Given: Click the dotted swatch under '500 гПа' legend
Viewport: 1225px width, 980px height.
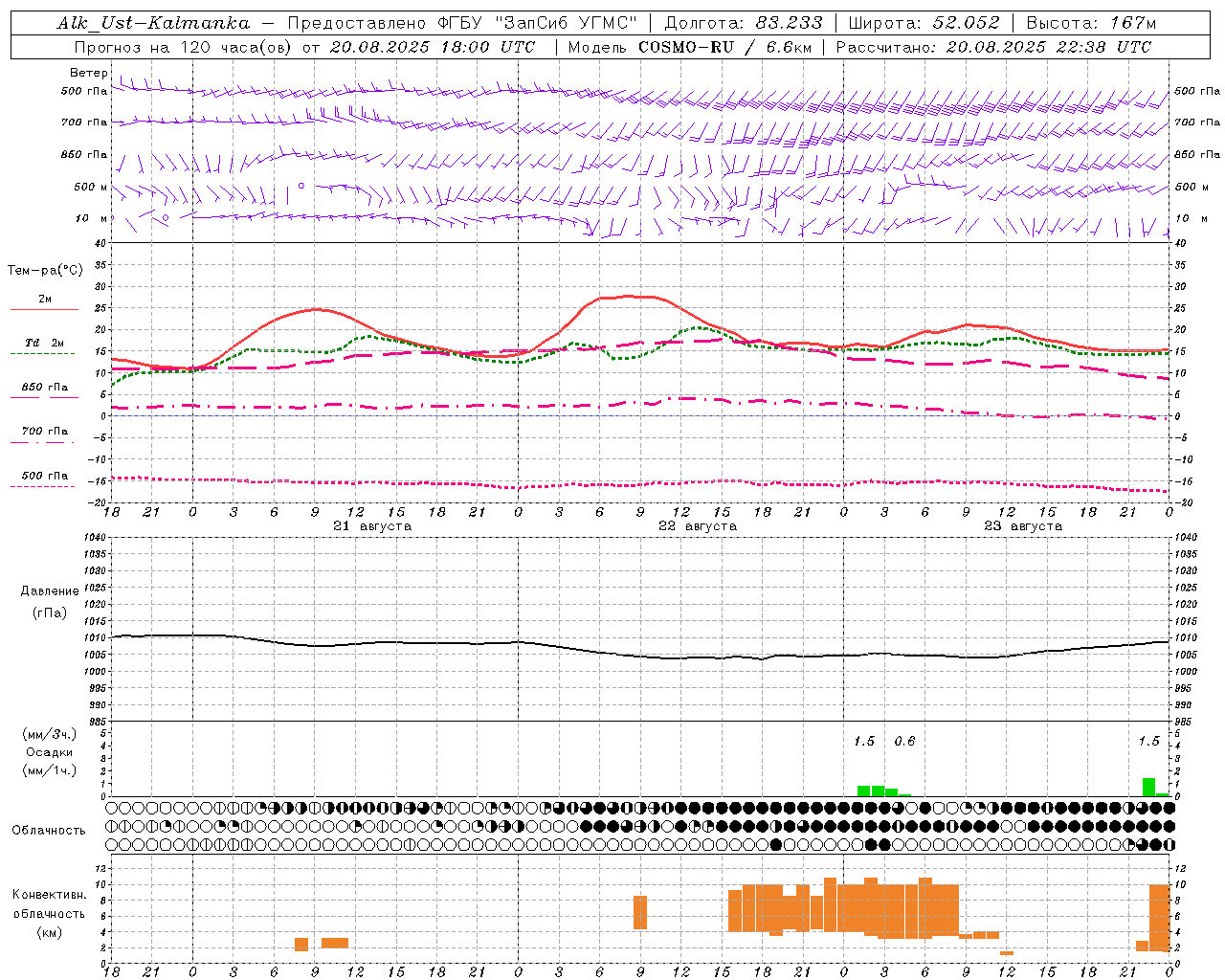Looking at the screenshot, I should (x=43, y=486).
